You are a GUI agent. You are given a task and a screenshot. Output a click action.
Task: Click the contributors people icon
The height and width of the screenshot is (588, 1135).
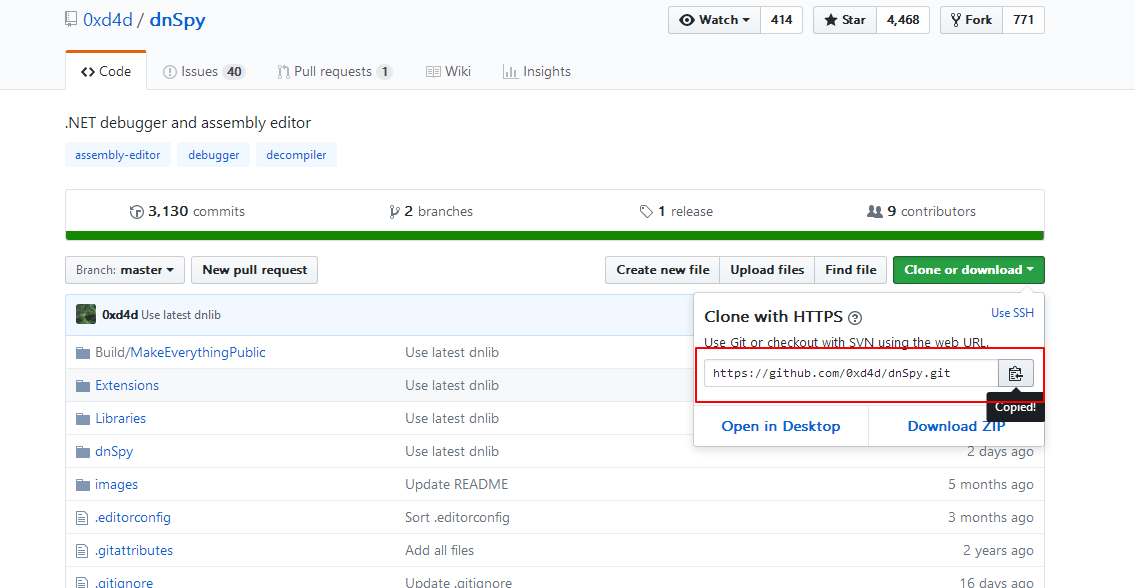[874, 211]
